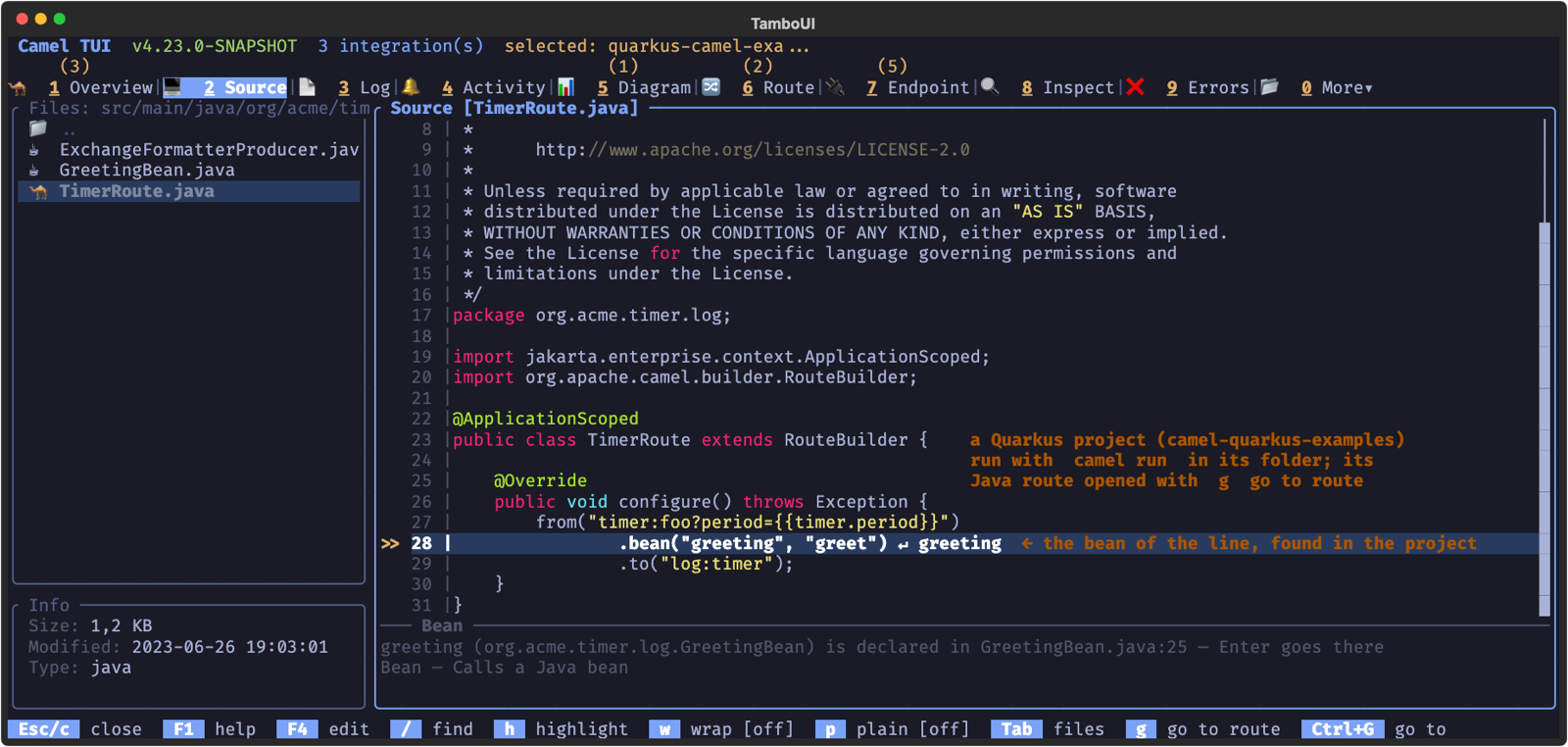This screenshot has width=1568, height=747.
Task: Click the F4 edit key hint
Action: [323, 729]
